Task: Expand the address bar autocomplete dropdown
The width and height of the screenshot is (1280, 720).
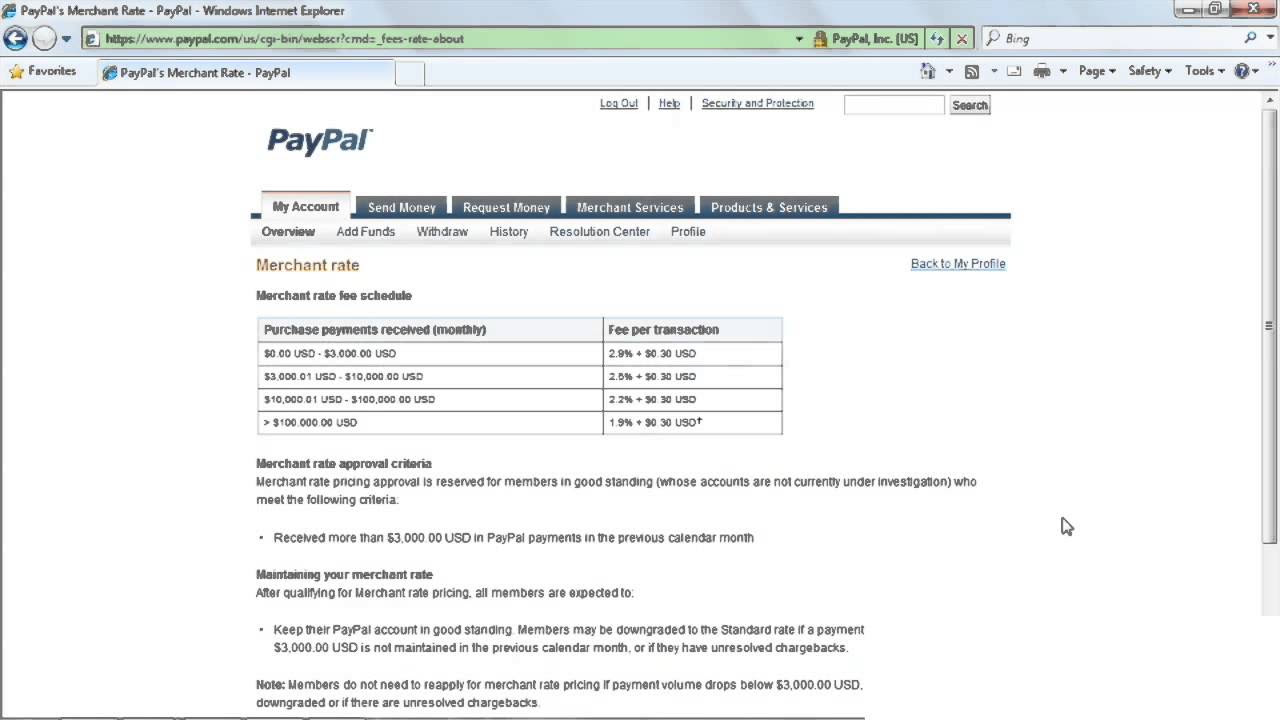Action: [799, 39]
